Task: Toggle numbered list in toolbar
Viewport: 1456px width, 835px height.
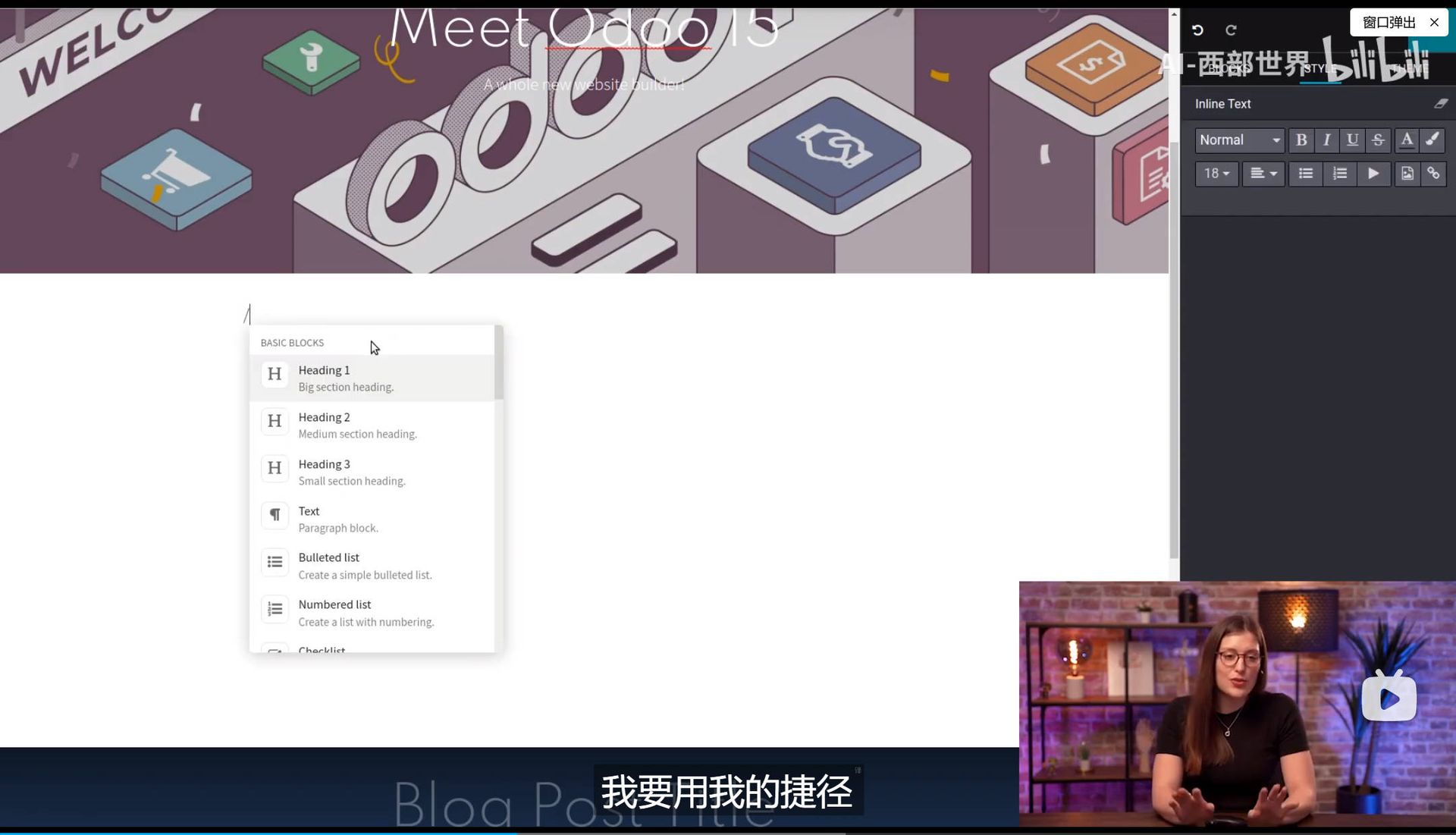Action: (x=1340, y=174)
